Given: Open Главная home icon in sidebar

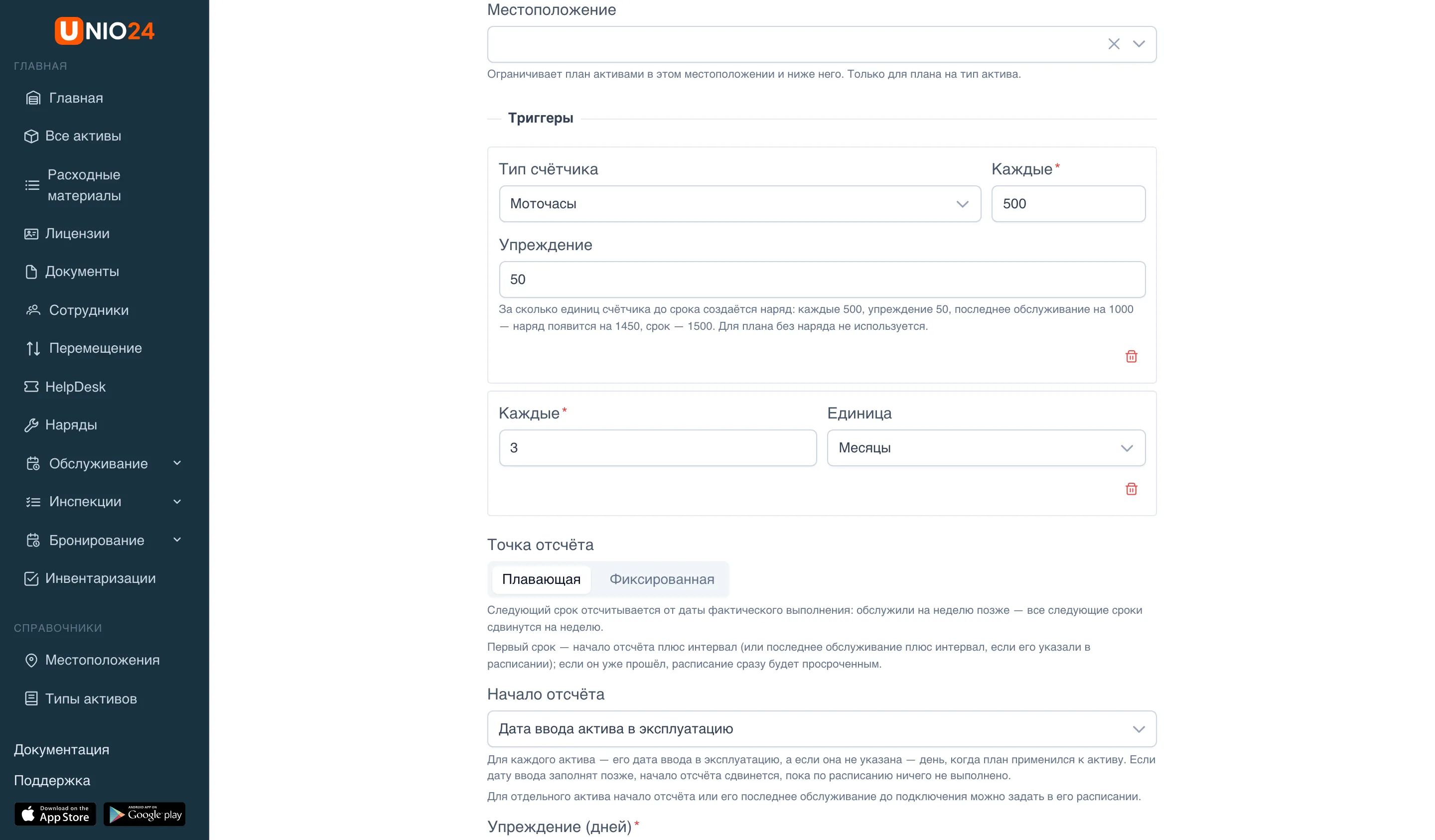Looking at the screenshot, I should [33, 98].
